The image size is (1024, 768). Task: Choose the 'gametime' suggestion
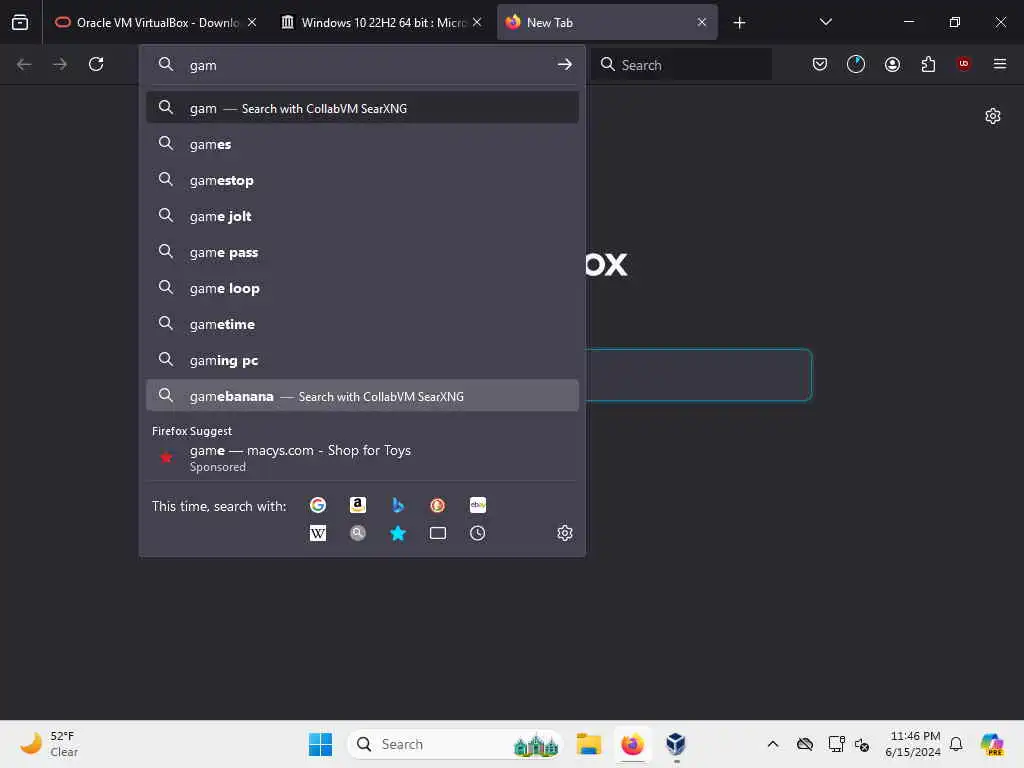[362, 323]
